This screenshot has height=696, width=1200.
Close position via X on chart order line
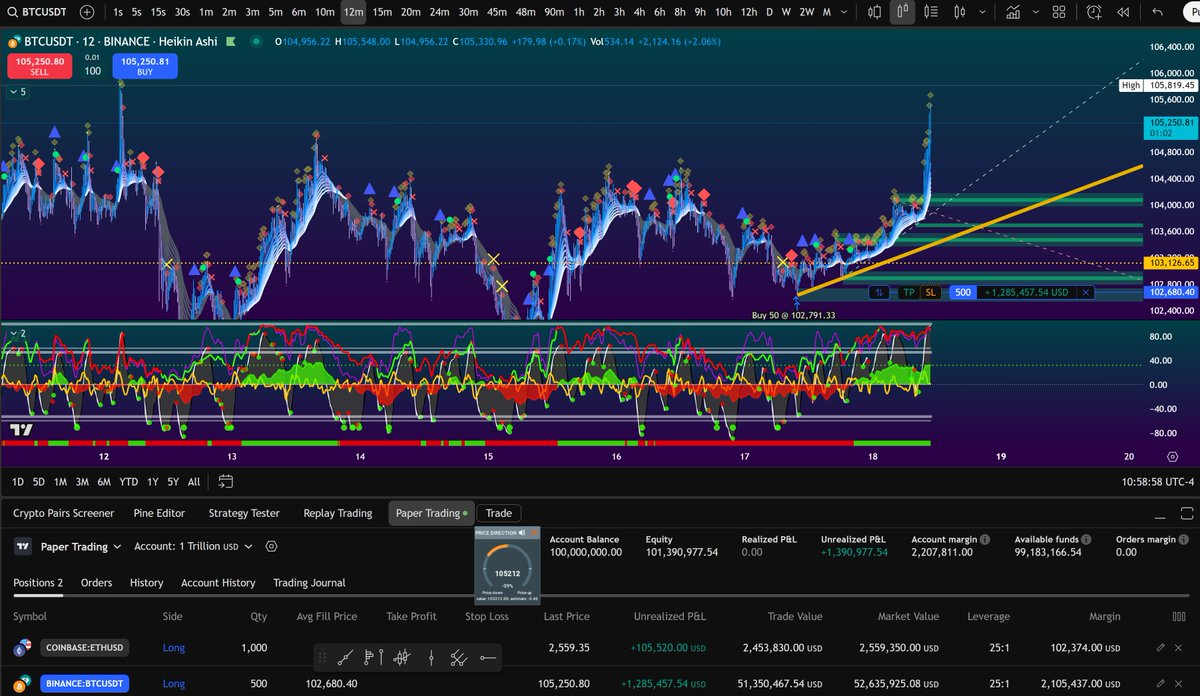[1086, 292]
